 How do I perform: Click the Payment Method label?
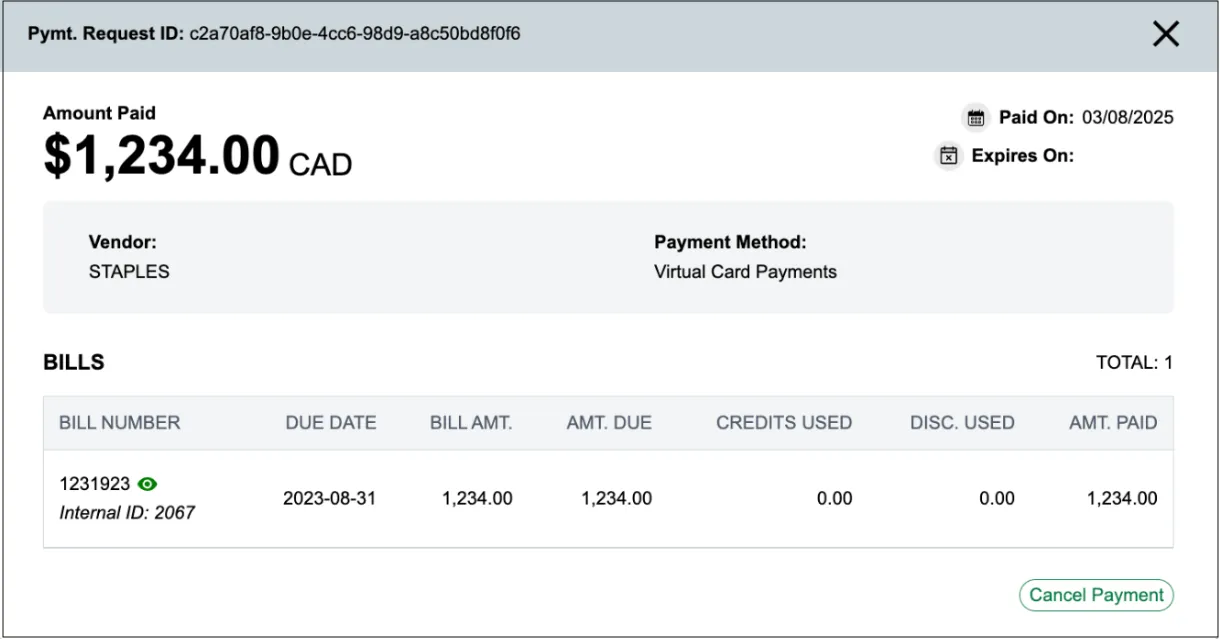(730, 242)
